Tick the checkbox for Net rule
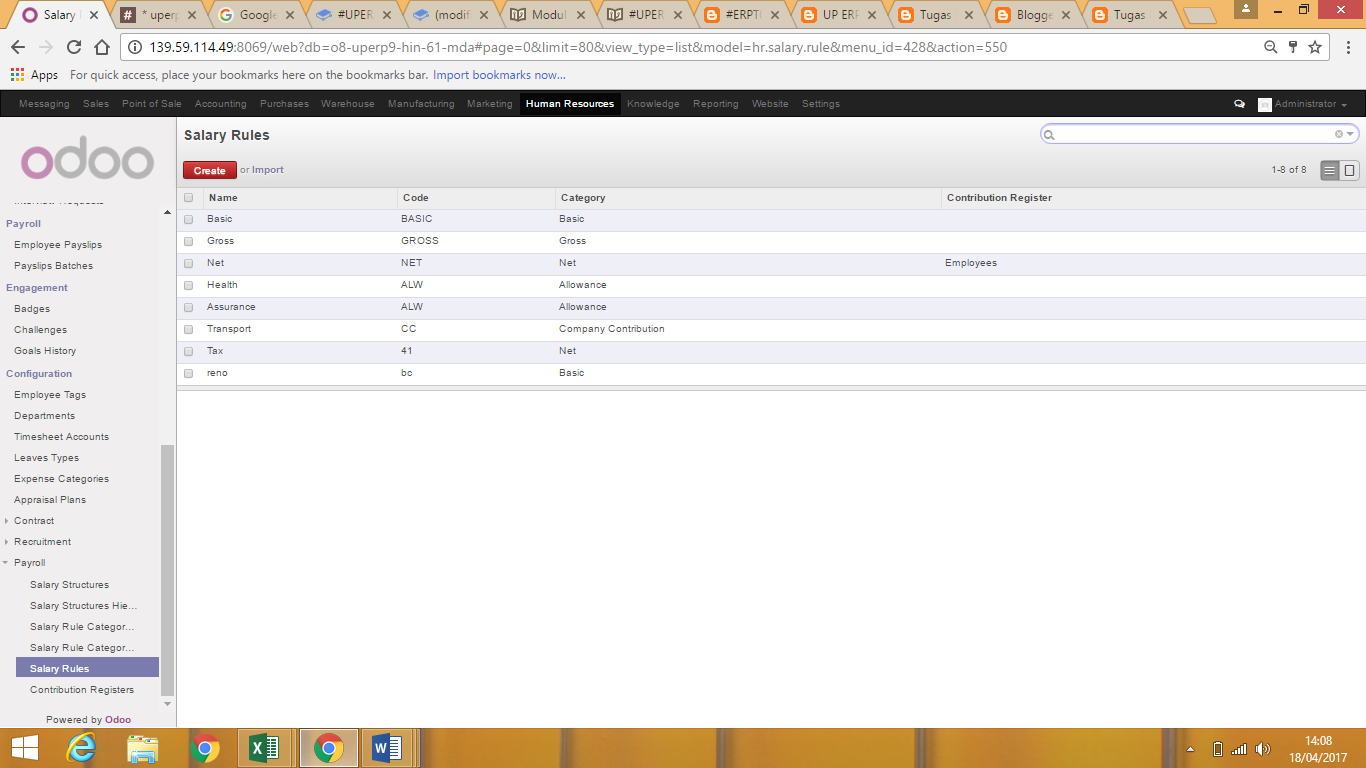1366x768 pixels. point(188,264)
